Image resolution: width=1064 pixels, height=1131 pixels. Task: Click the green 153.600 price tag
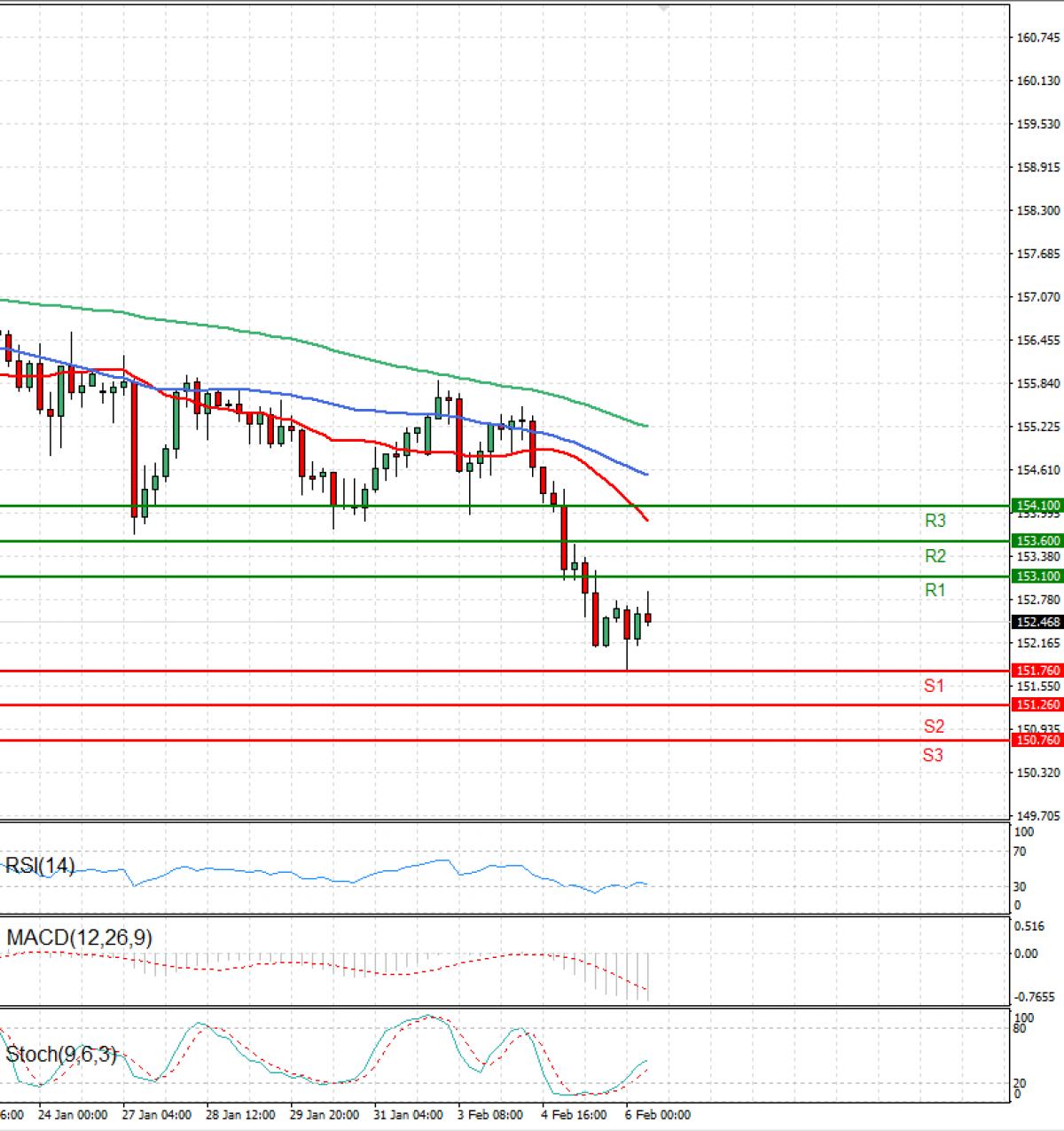click(1037, 540)
